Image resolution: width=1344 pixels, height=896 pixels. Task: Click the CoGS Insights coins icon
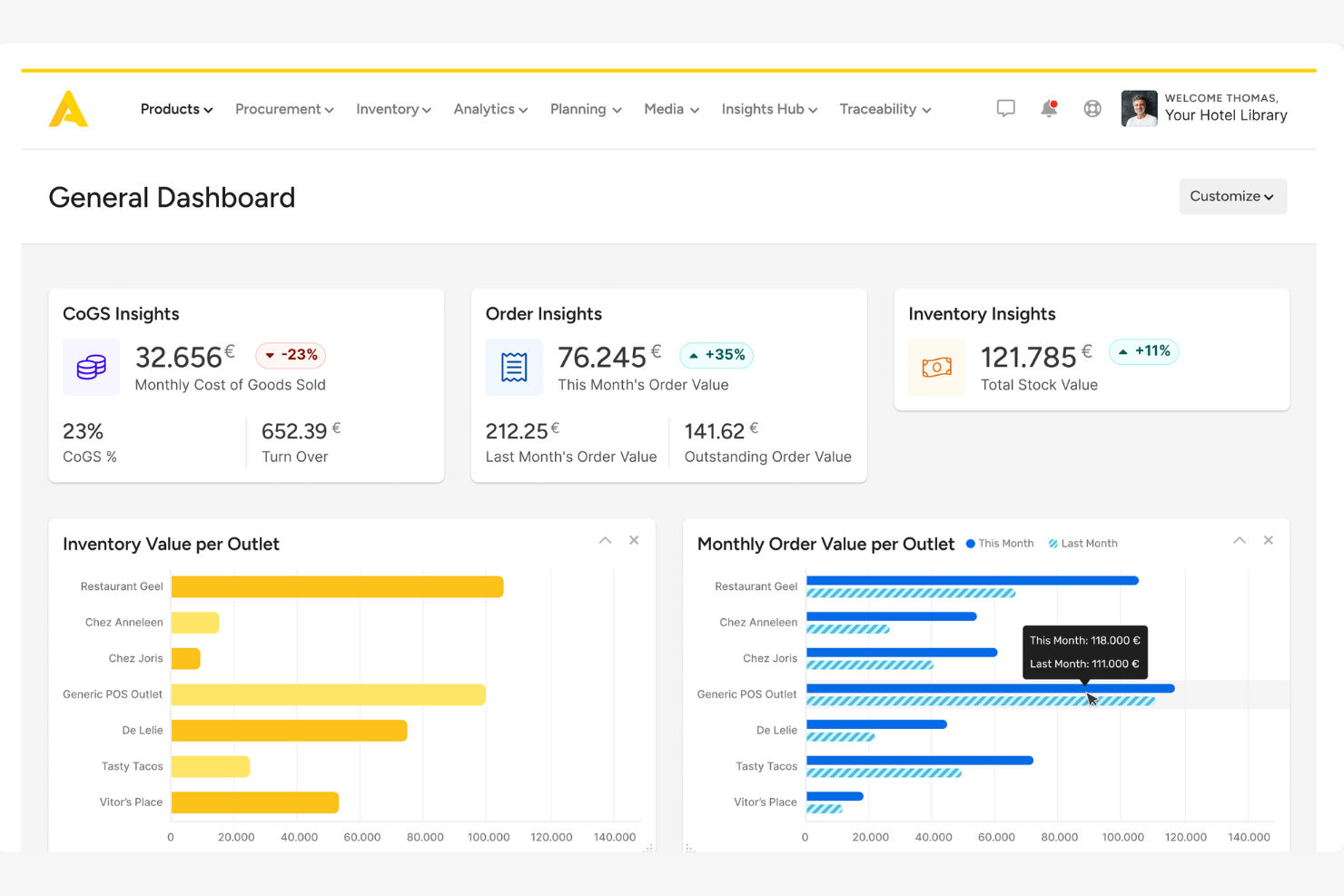[x=90, y=367]
